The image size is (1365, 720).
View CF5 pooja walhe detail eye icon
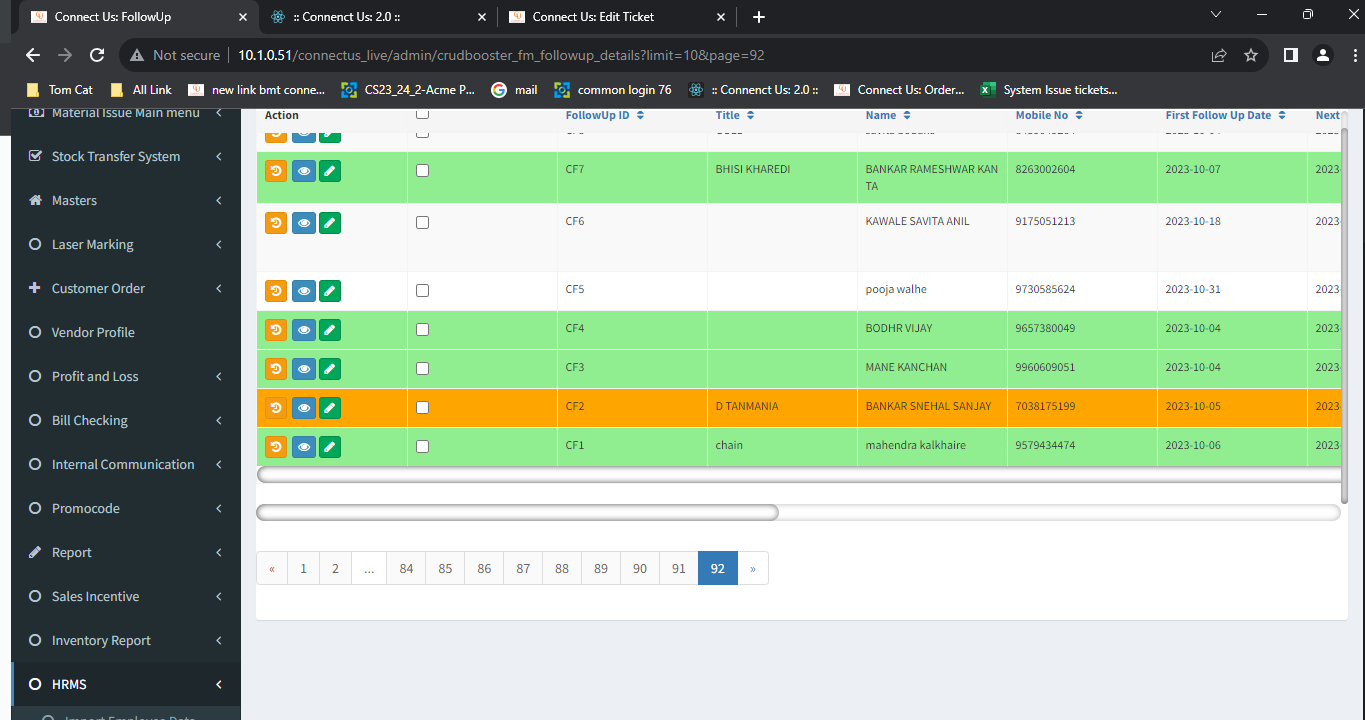(x=303, y=291)
